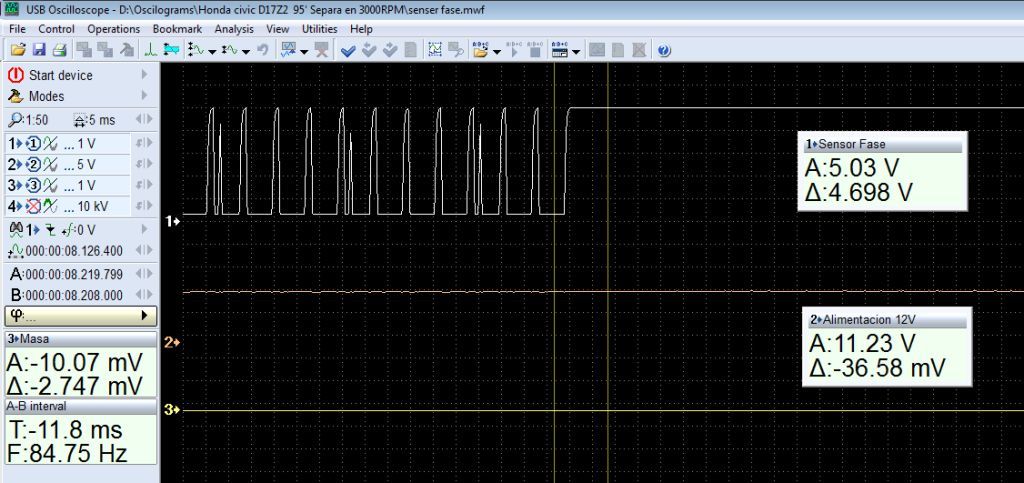Expand the Modes submenu arrow
Viewport: 1024px width, 483px height.
click(144, 96)
